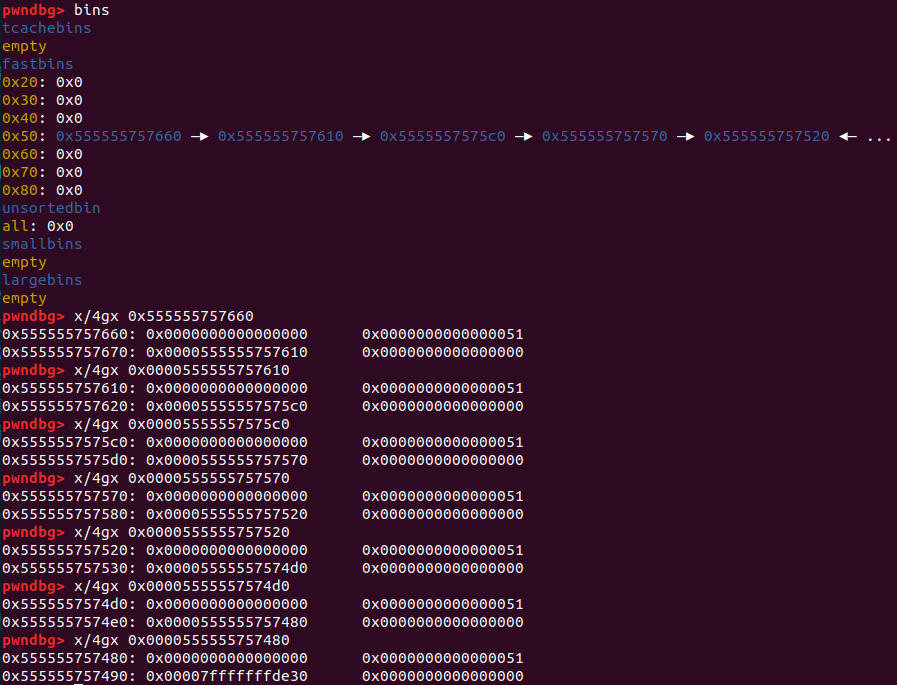897x685 pixels.
Task: Click address 0x555555757610 in the 0x50 chain
Action: coord(280,136)
